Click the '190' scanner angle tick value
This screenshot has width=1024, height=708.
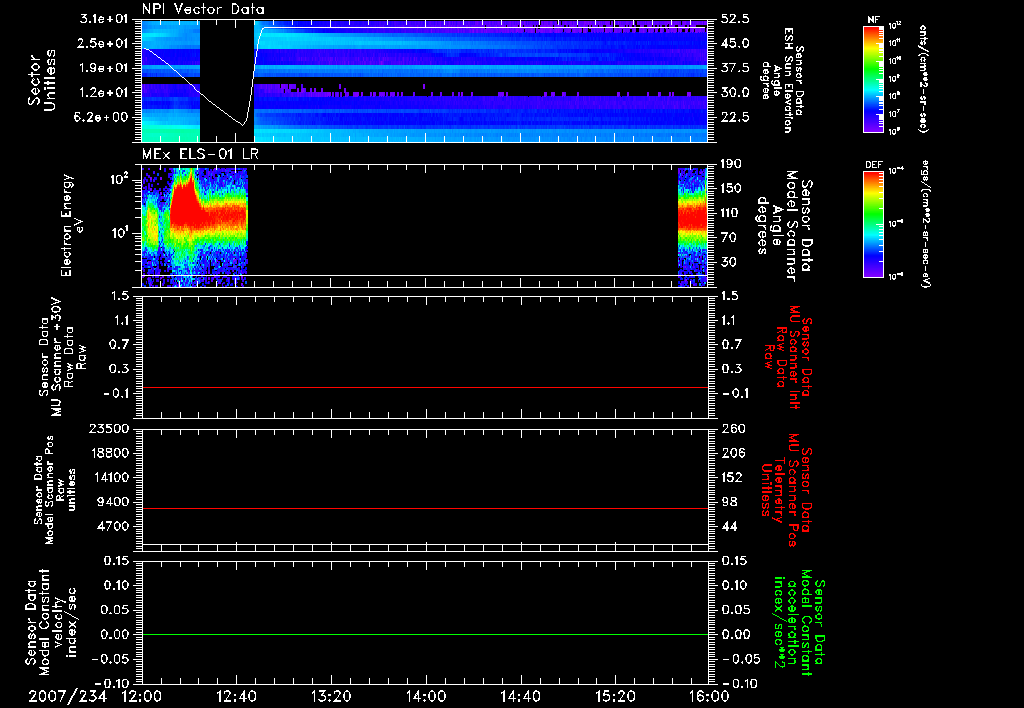(731, 164)
